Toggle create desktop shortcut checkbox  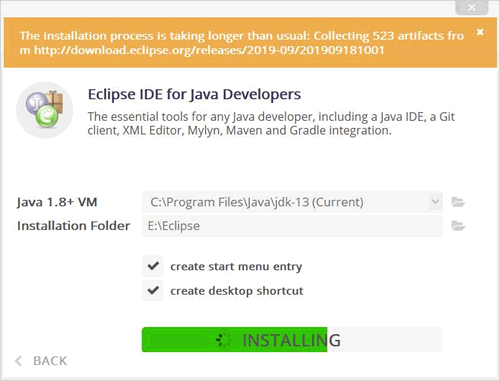pos(153,290)
